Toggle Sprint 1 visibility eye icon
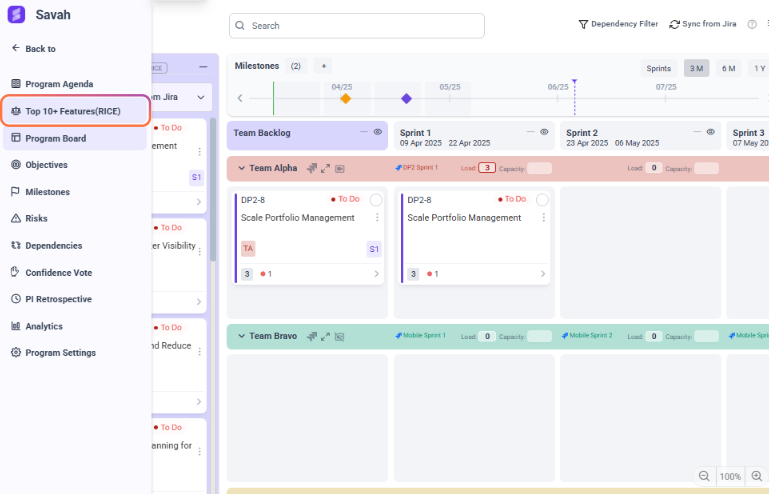The width and height of the screenshot is (769, 494). click(x=544, y=132)
